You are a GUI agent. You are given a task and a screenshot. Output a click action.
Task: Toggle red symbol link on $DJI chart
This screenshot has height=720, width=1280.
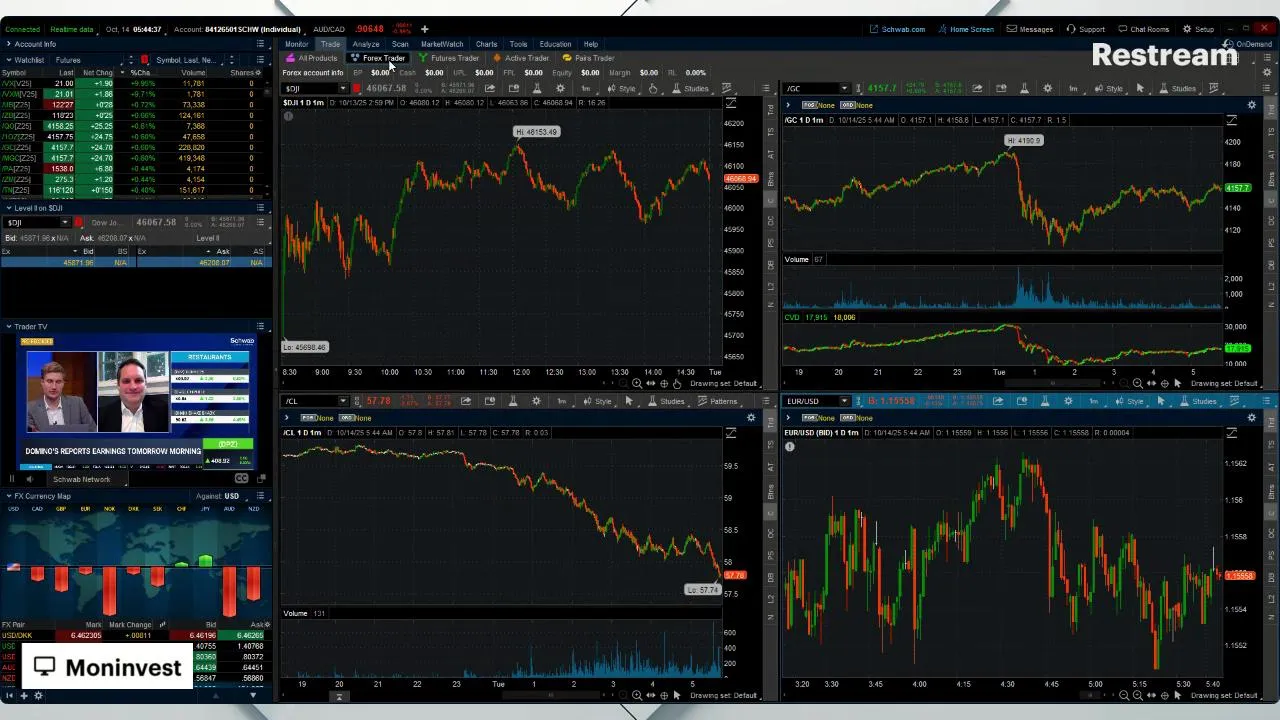tap(356, 88)
